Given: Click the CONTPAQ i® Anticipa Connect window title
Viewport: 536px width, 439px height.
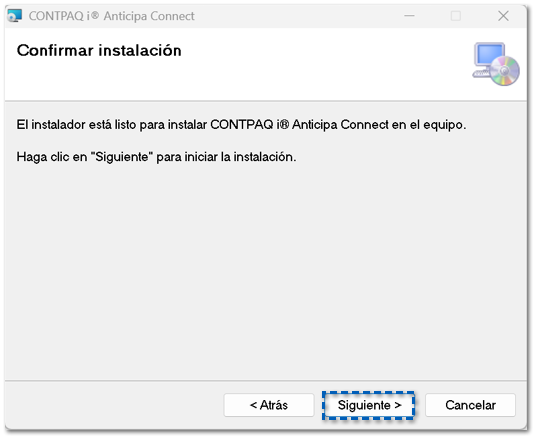Looking at the screenshot, I should [x=111, y=16].
